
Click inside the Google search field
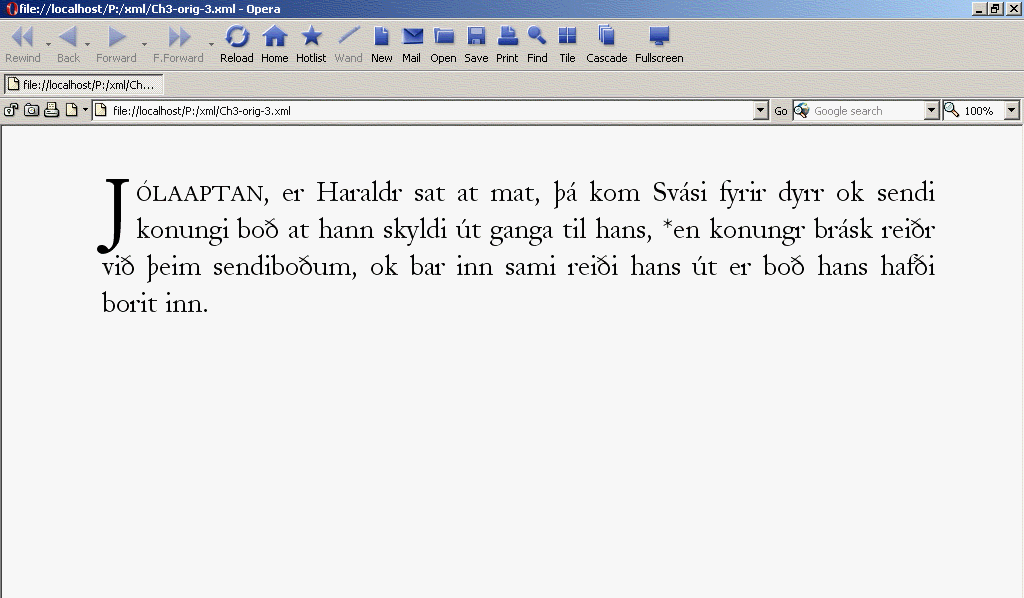click(866, 111)
